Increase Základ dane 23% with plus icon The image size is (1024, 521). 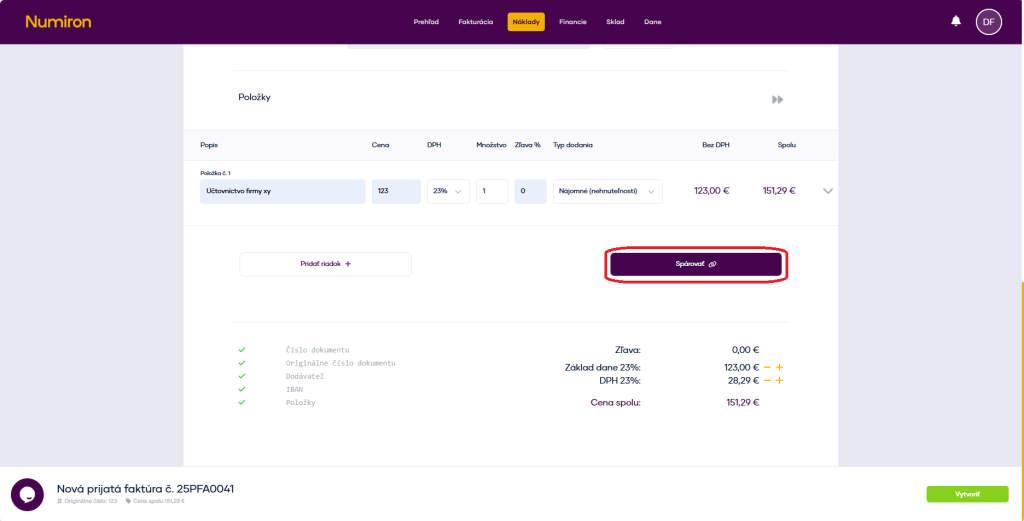779,368
